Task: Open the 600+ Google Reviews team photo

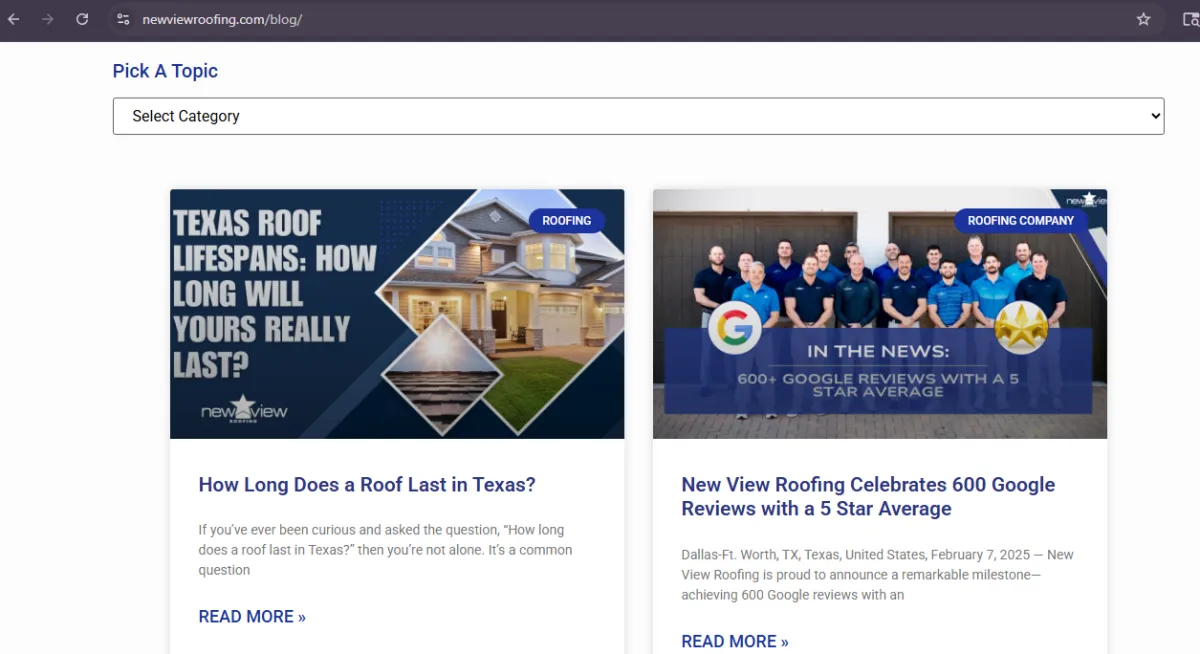Action: [x=880, y=314]
